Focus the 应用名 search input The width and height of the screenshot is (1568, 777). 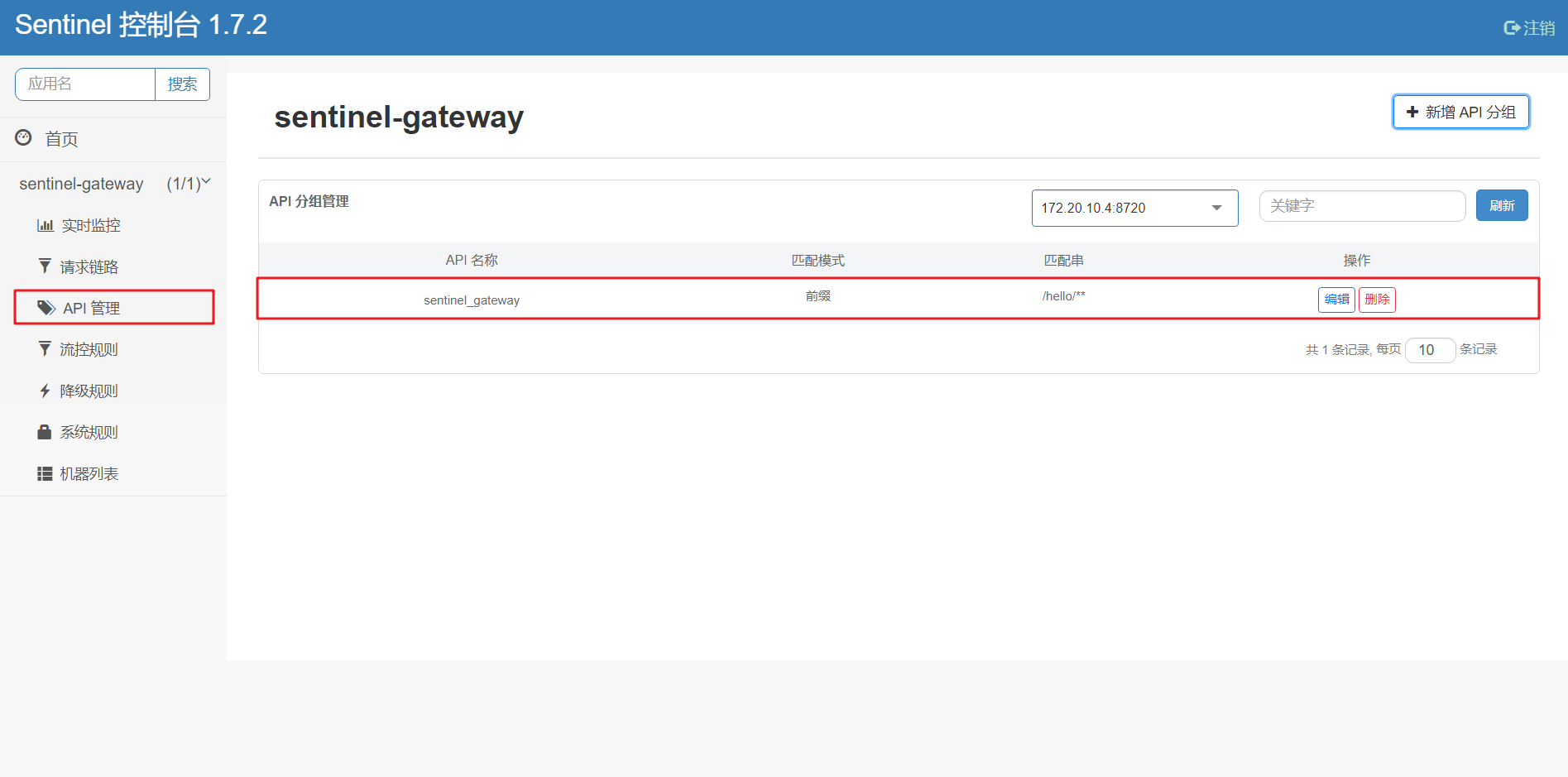(x=85, y=84)
